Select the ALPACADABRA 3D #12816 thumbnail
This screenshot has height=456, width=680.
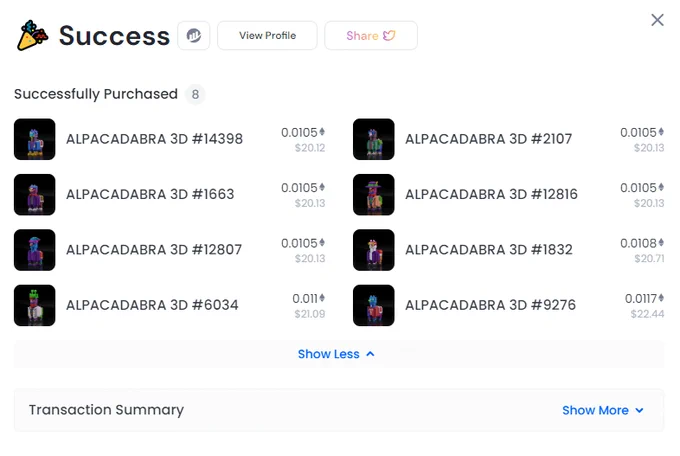coord(374,195)
